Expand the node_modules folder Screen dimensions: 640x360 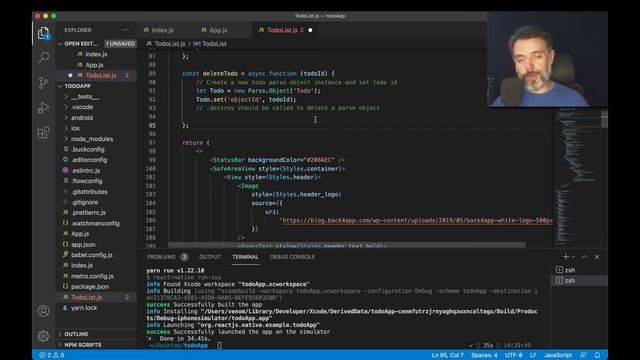[92, 139]
